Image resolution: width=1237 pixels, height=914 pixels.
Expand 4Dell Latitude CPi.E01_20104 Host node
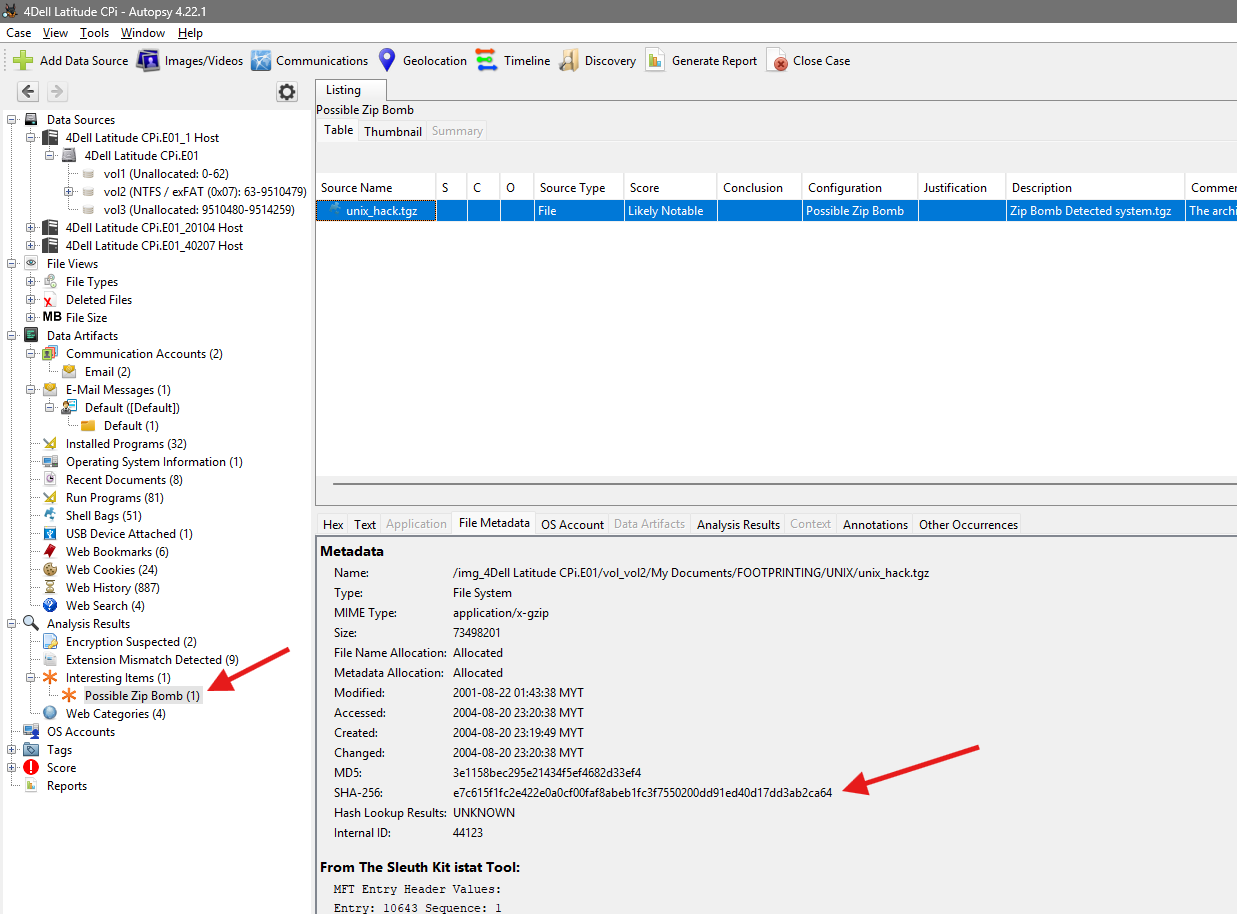pyautogui.click(x=31, y=228)
